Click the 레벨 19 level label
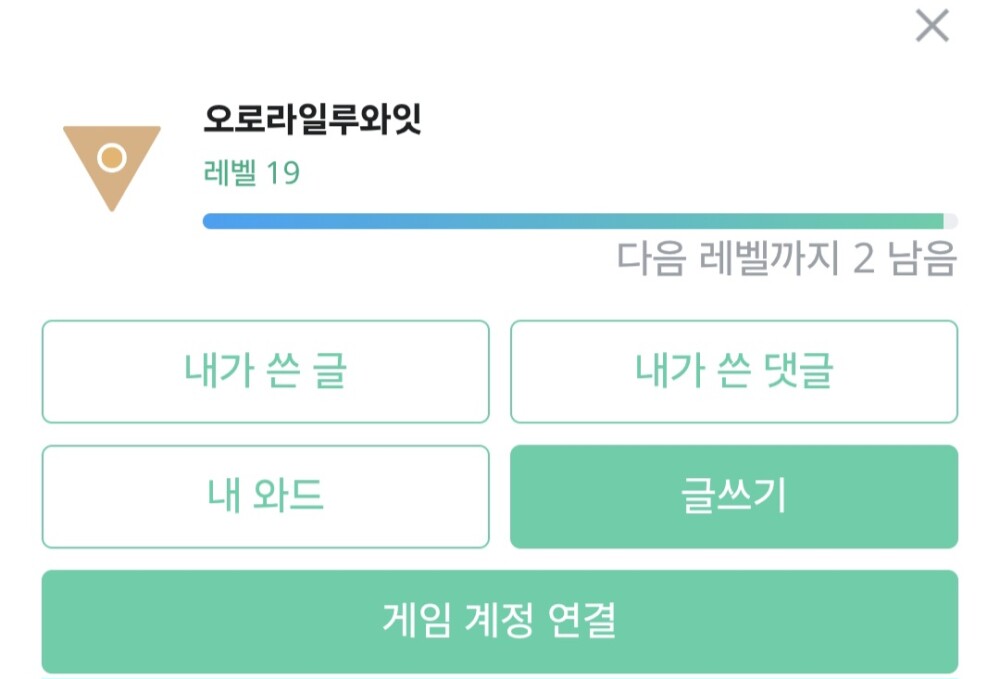Screen dimensions: 1000x679 coord(251,174)
